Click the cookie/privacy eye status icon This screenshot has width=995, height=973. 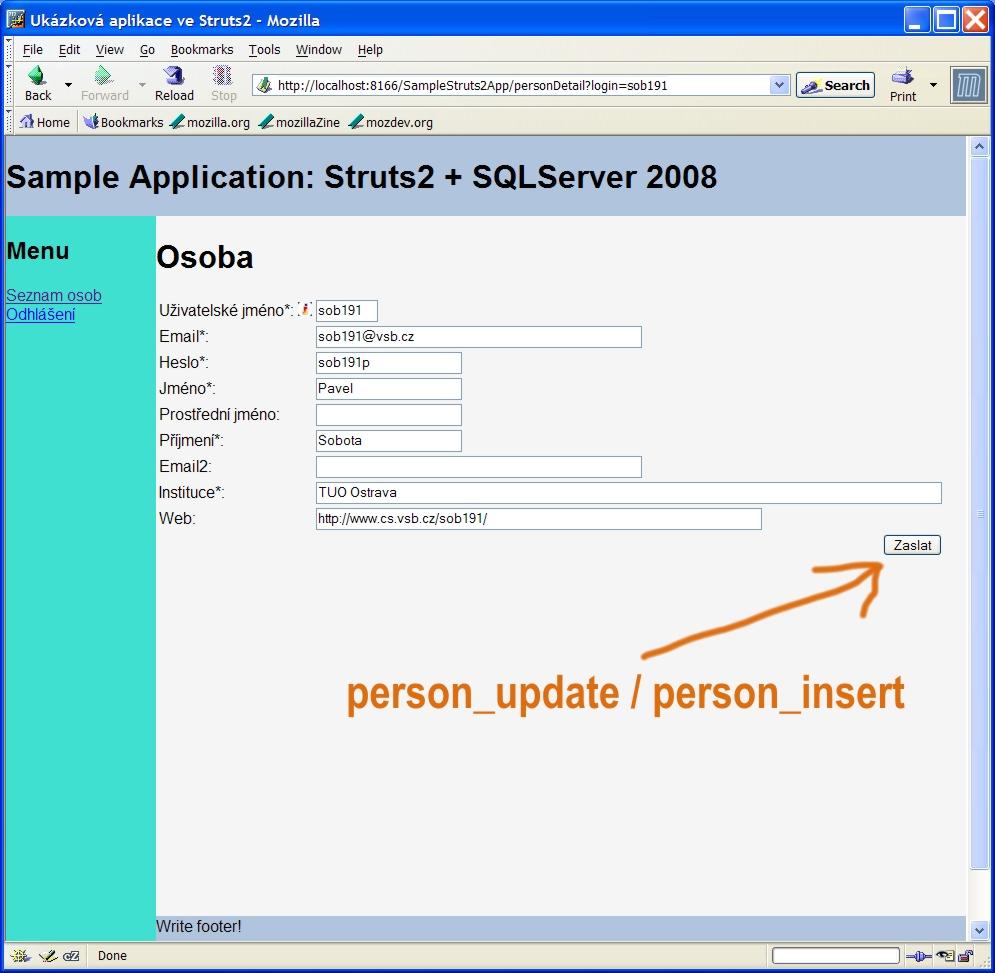pos(946,956)
